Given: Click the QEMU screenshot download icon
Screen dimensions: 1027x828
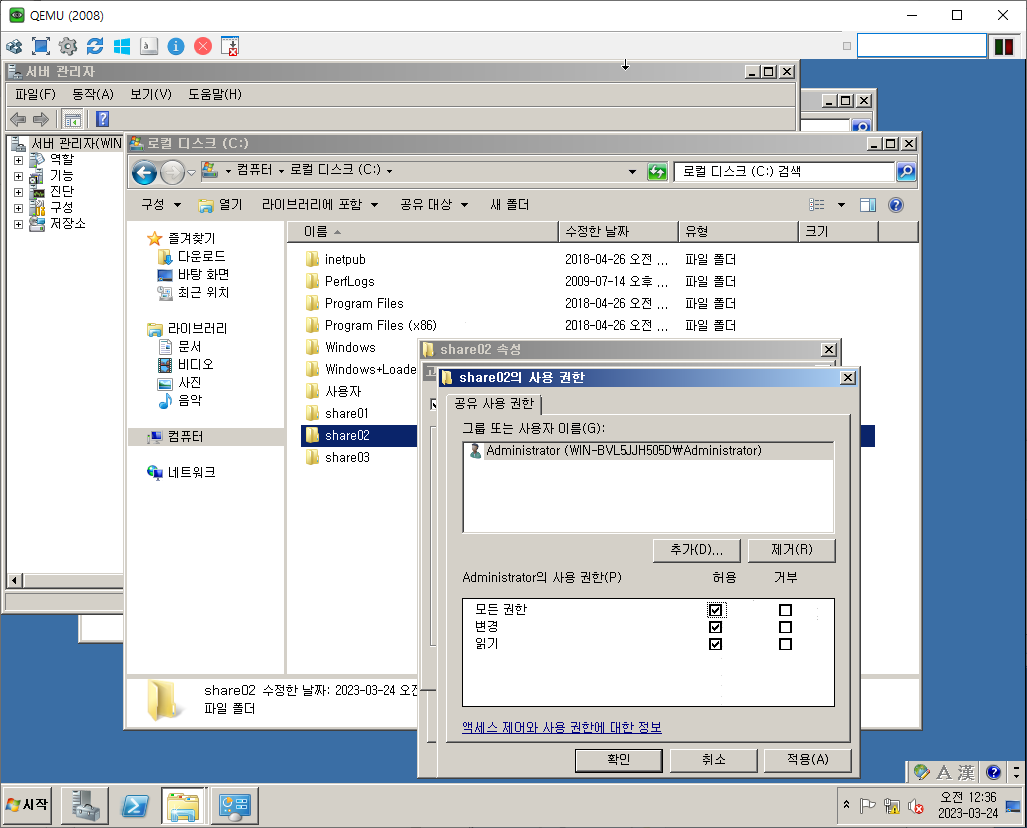Looking at the screenshot, I should [230, 46].
